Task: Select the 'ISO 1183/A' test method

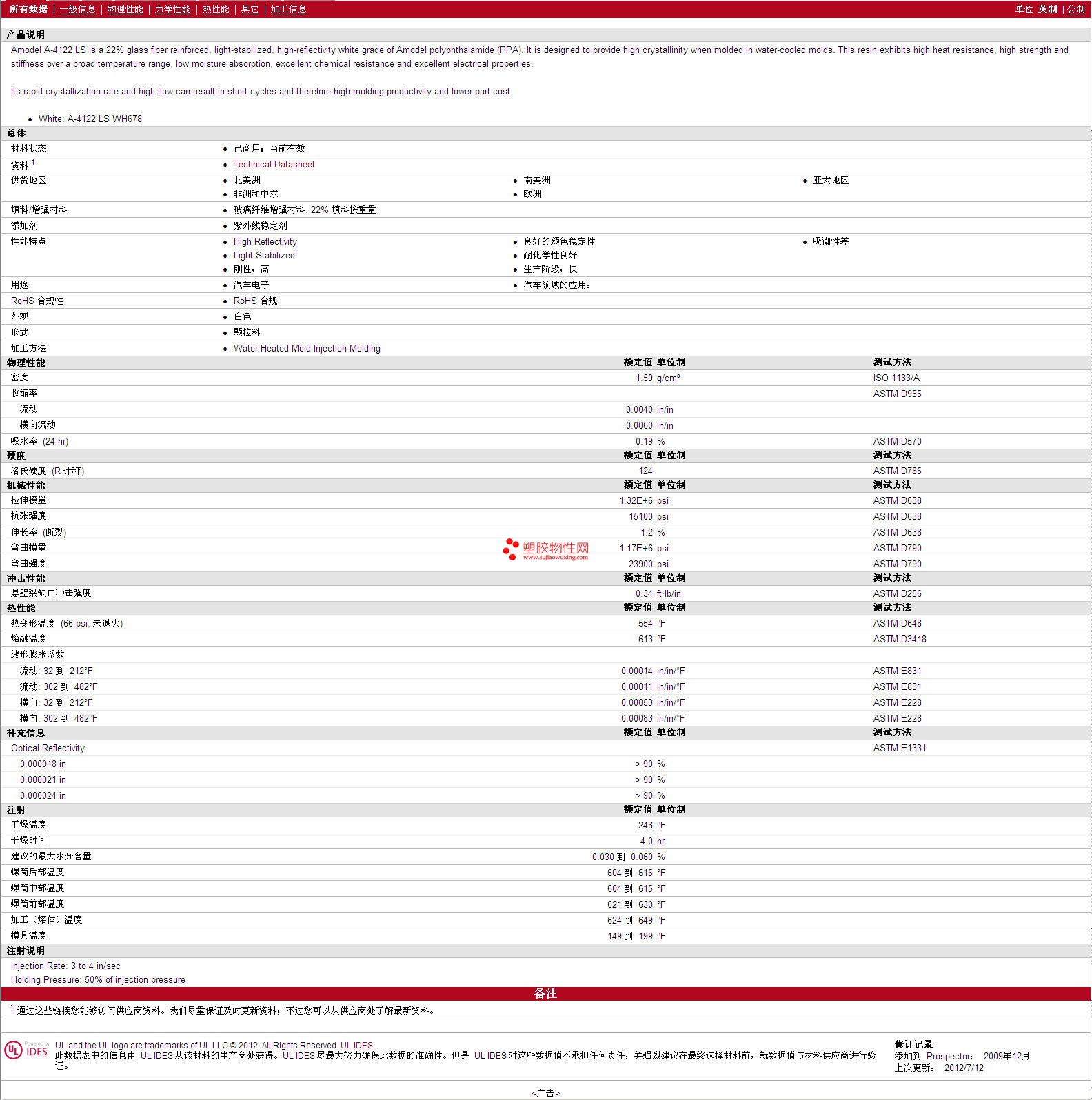Action: (x=896, y=378)
